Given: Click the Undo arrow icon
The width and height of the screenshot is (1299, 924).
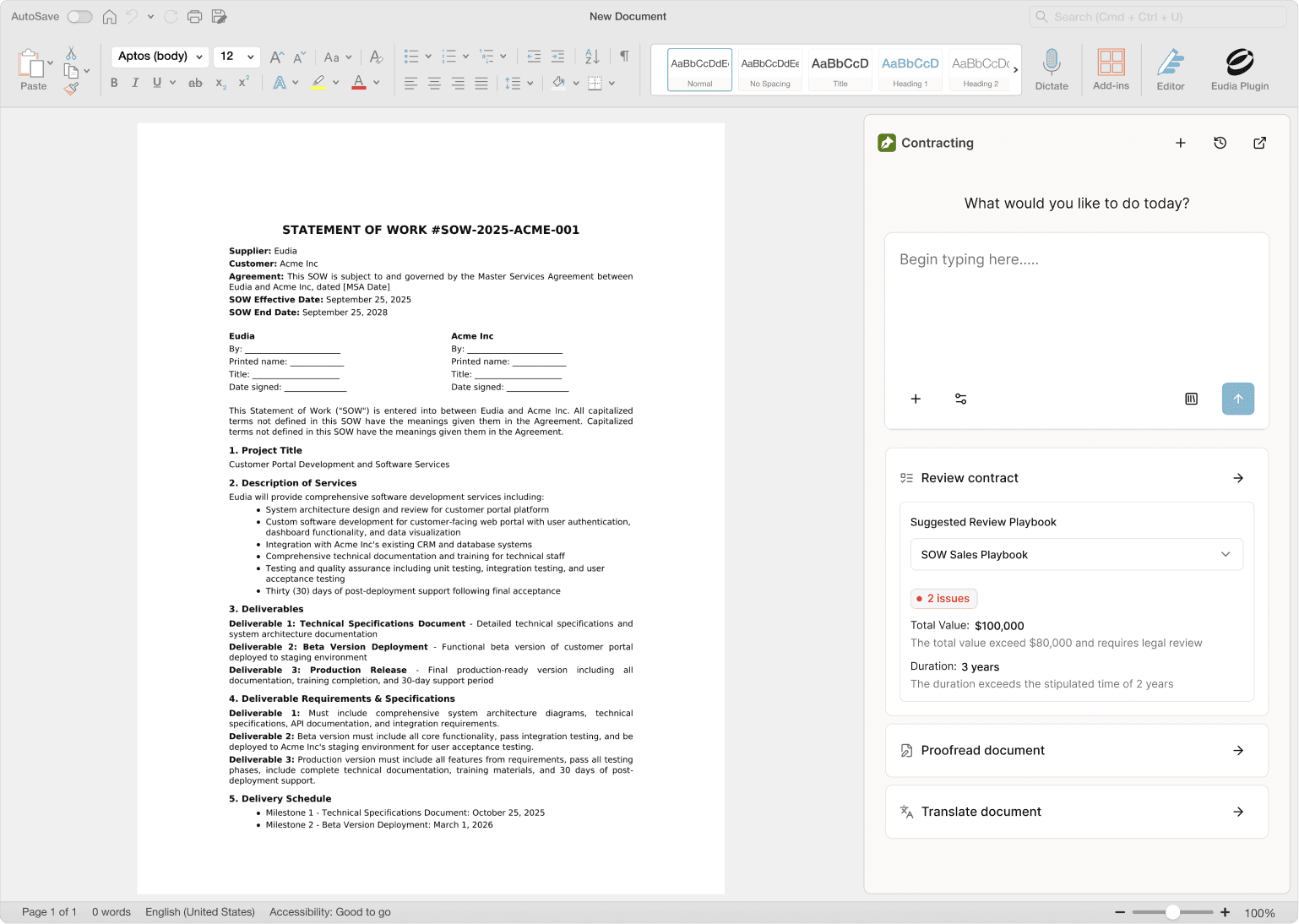Looking at the screenshot, I should click(132, 17).
